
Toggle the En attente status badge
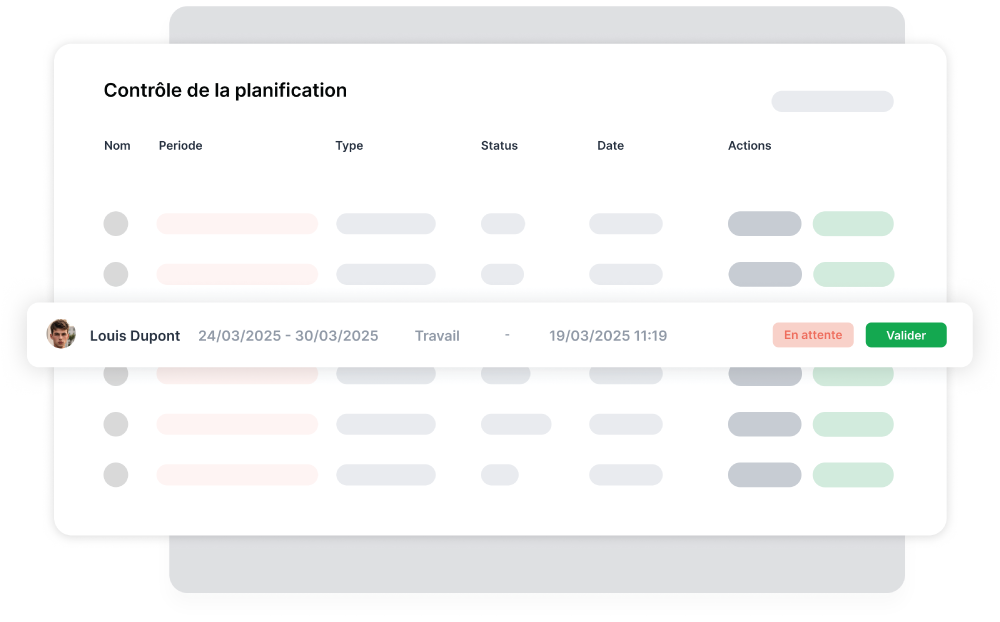[x=813, y=335]
